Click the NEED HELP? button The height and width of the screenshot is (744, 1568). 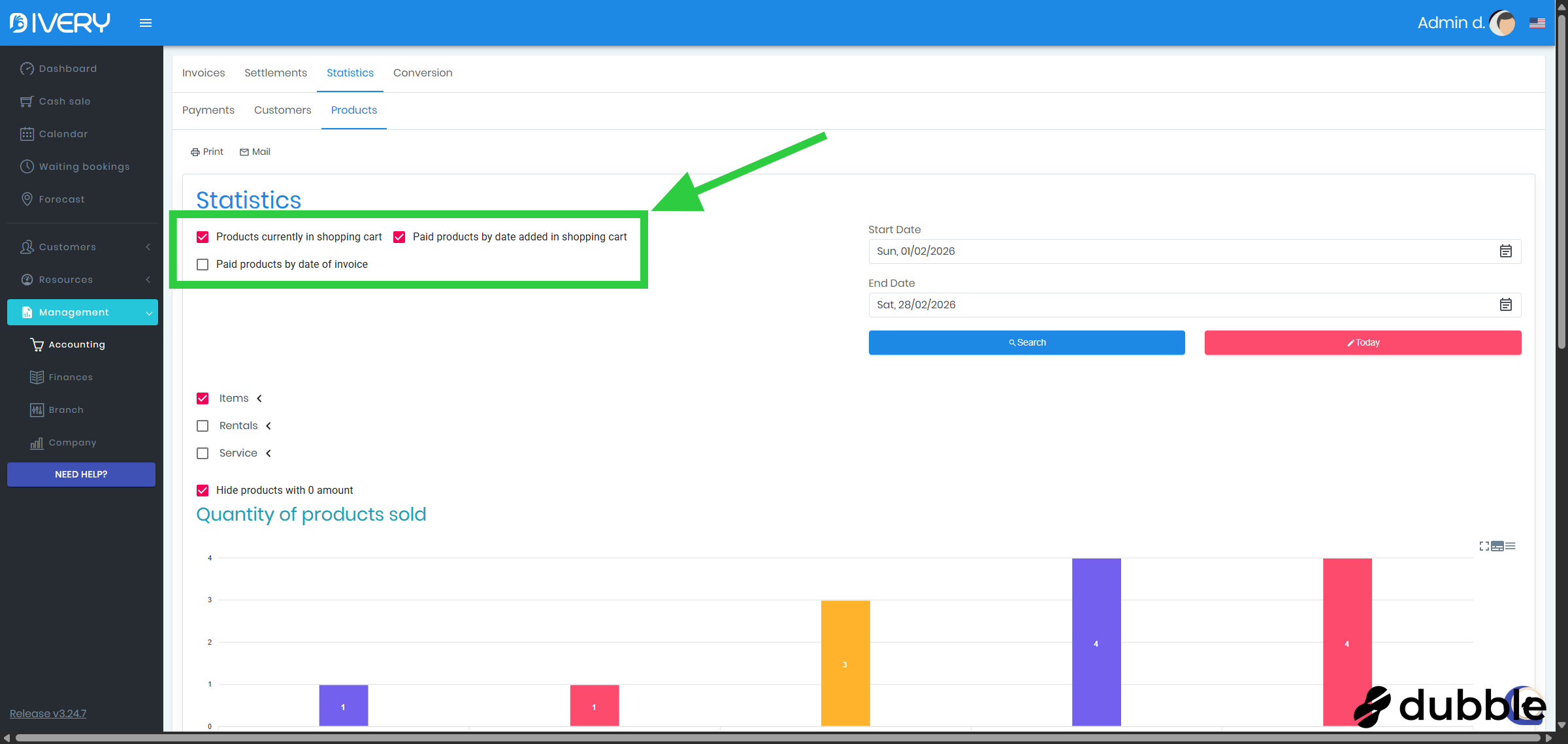point(81,474)
